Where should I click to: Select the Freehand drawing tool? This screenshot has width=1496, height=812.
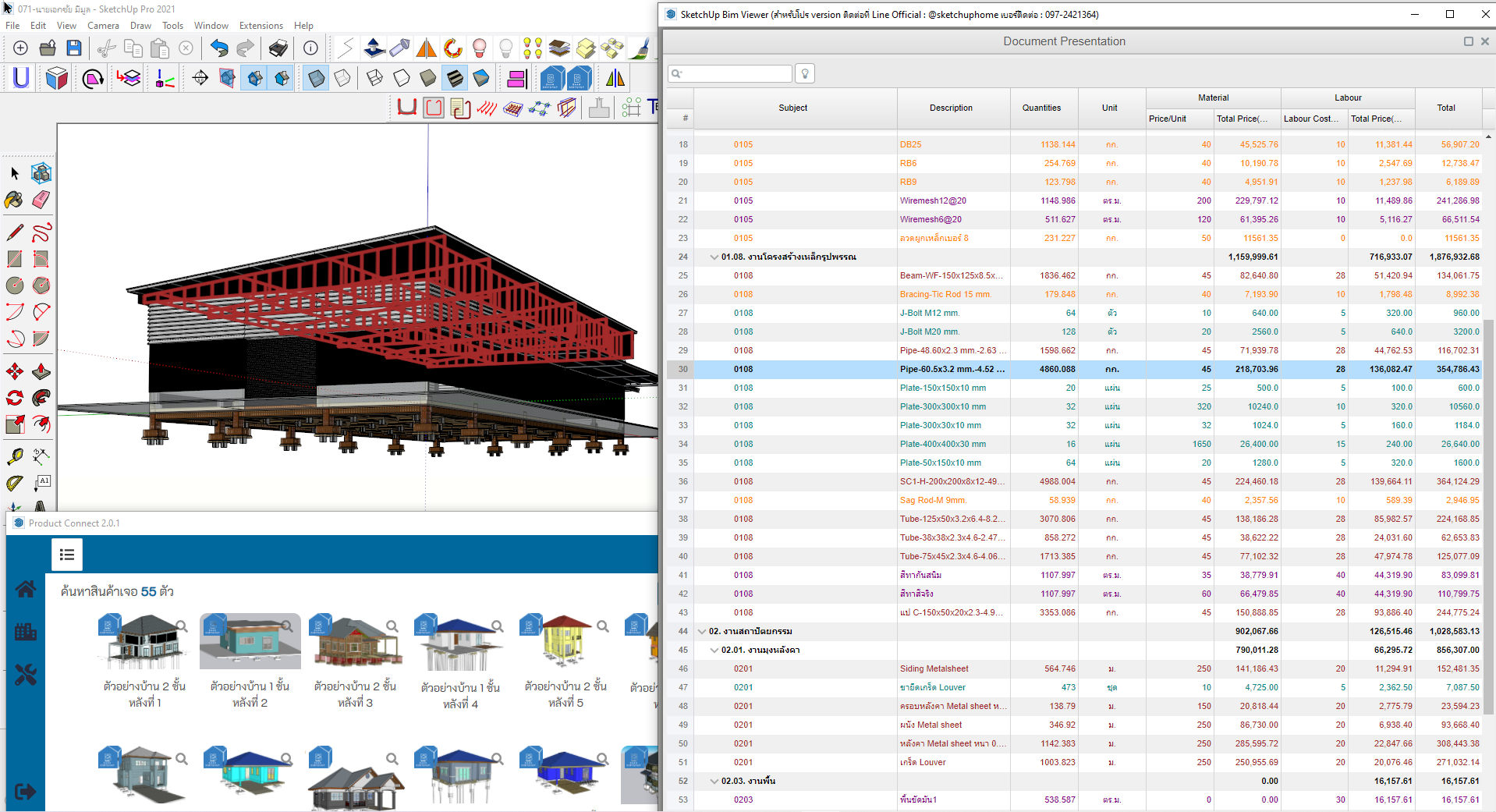[41, 232]
